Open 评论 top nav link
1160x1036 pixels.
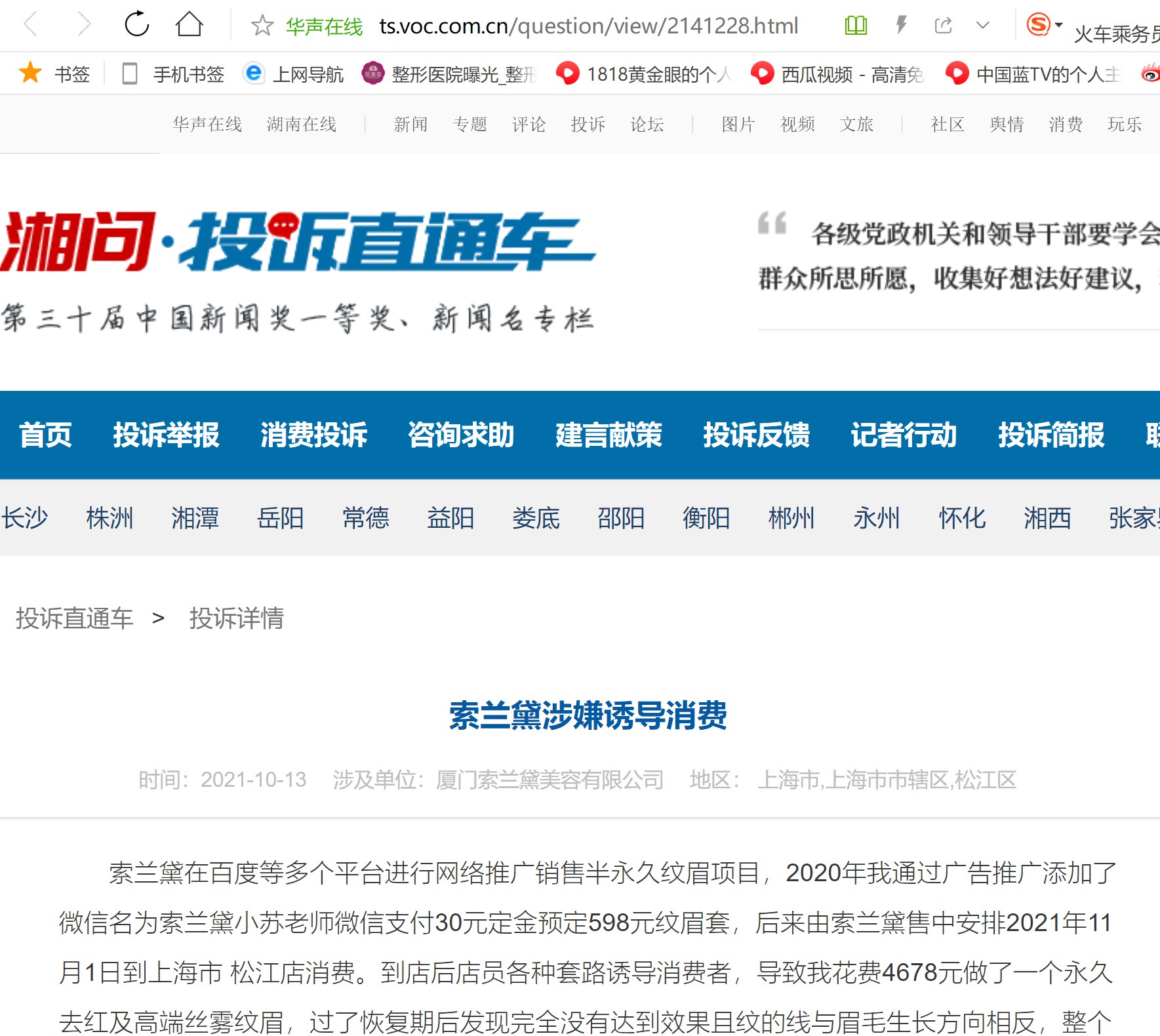(x=529, y=124)
